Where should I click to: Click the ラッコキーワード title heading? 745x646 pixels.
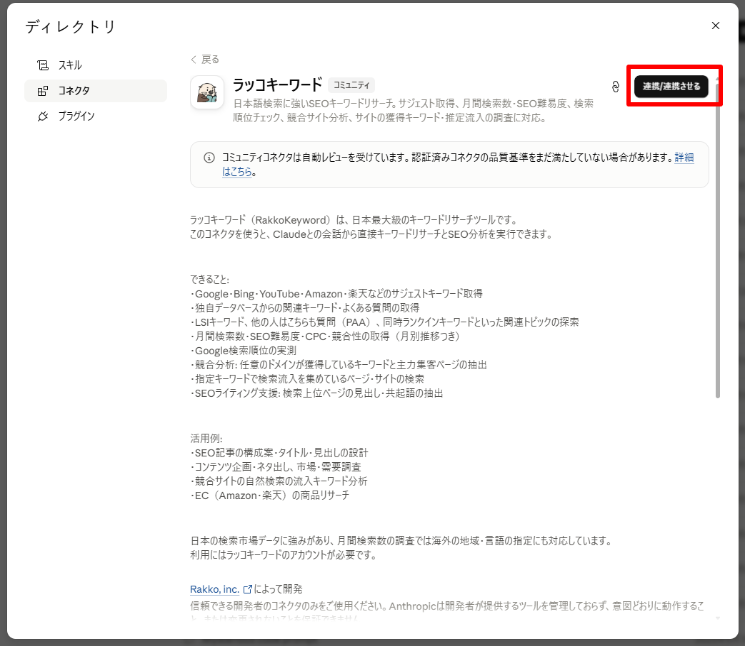(x=277, y=85)
